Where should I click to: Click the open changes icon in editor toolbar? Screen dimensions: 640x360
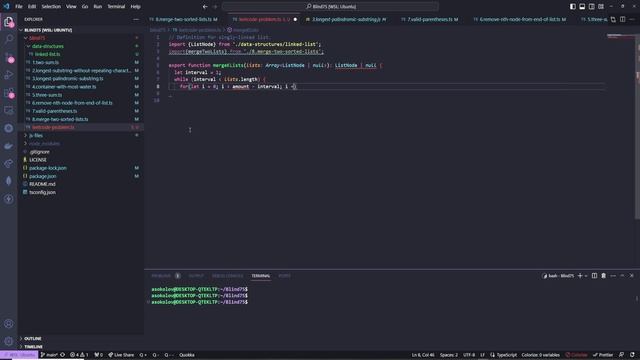point(613,19)
